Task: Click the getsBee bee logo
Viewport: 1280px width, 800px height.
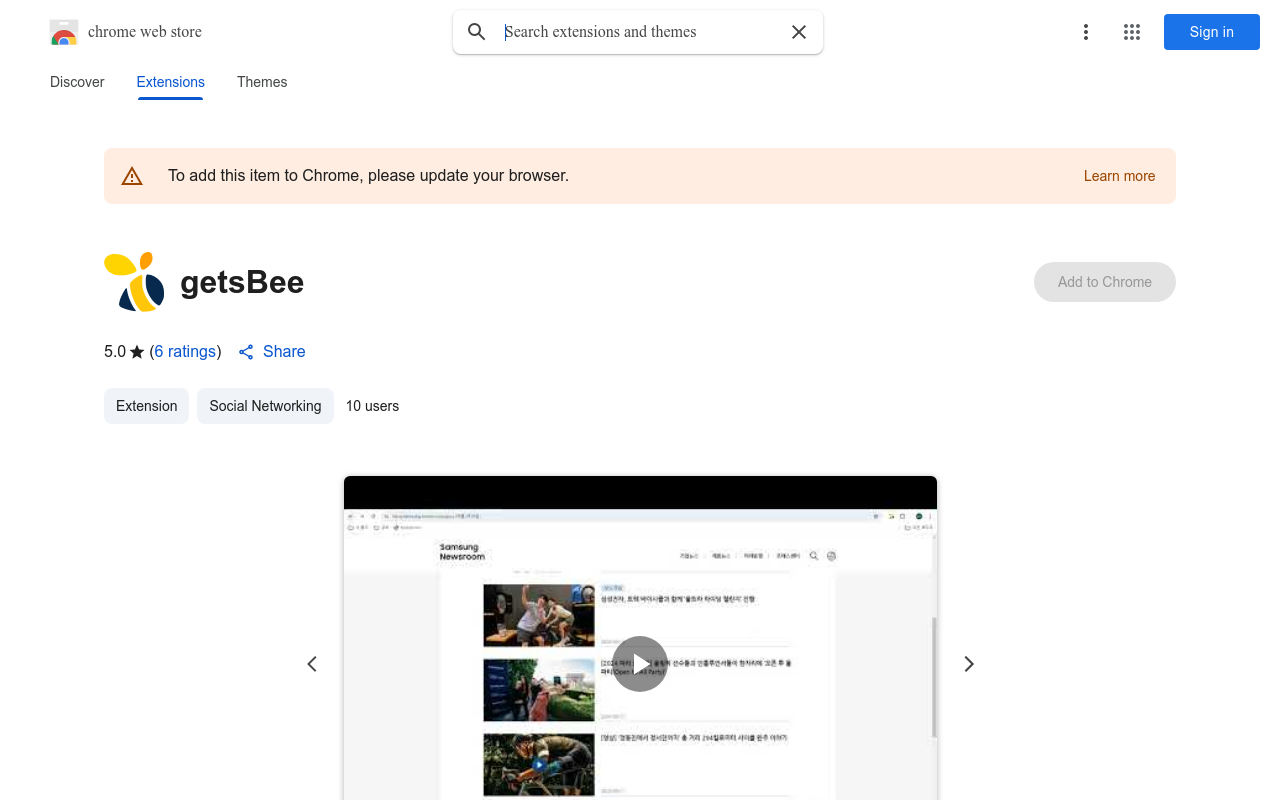Action: pos(135,282)
